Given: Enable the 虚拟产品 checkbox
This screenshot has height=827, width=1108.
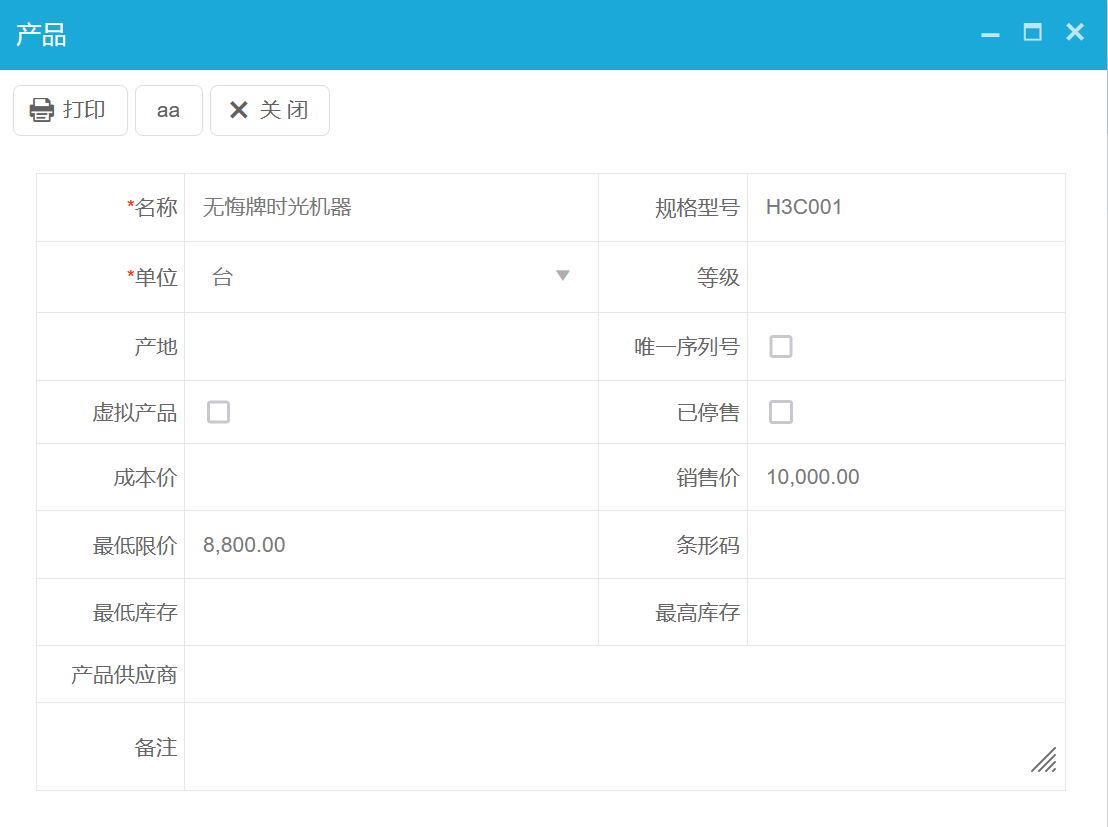Looking at the screenshot, I should [218, 411].
